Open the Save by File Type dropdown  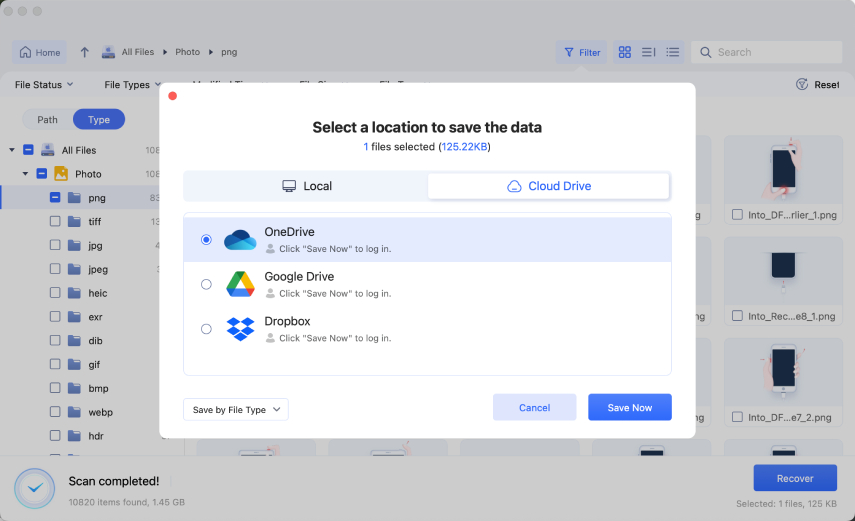click(235, 409)
